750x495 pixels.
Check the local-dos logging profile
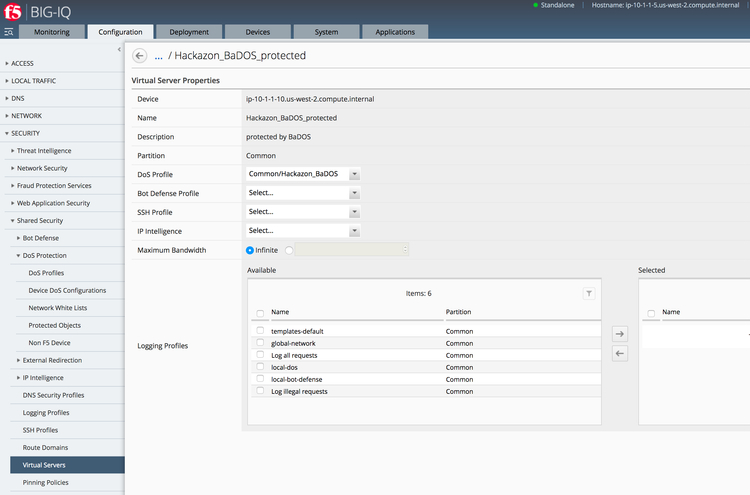tap(261, 367)
